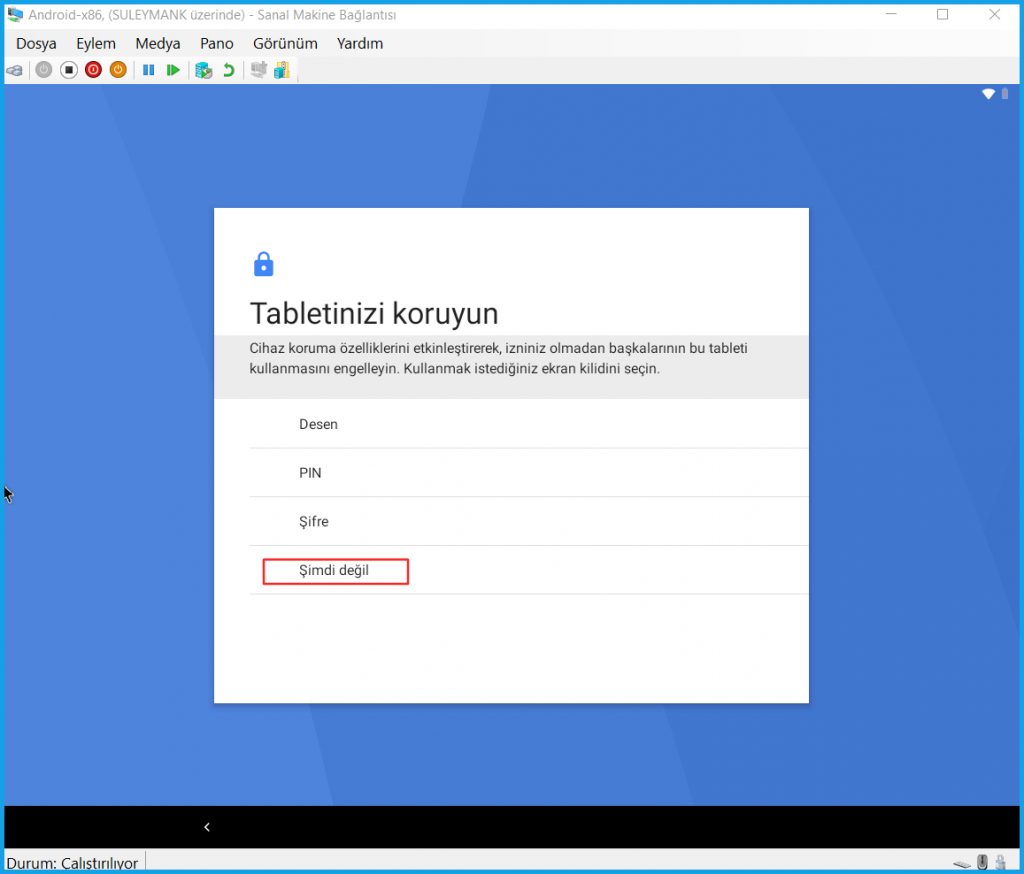Turn off the VM with the stop icon
Screen dimensions: 1024x874
69,70
